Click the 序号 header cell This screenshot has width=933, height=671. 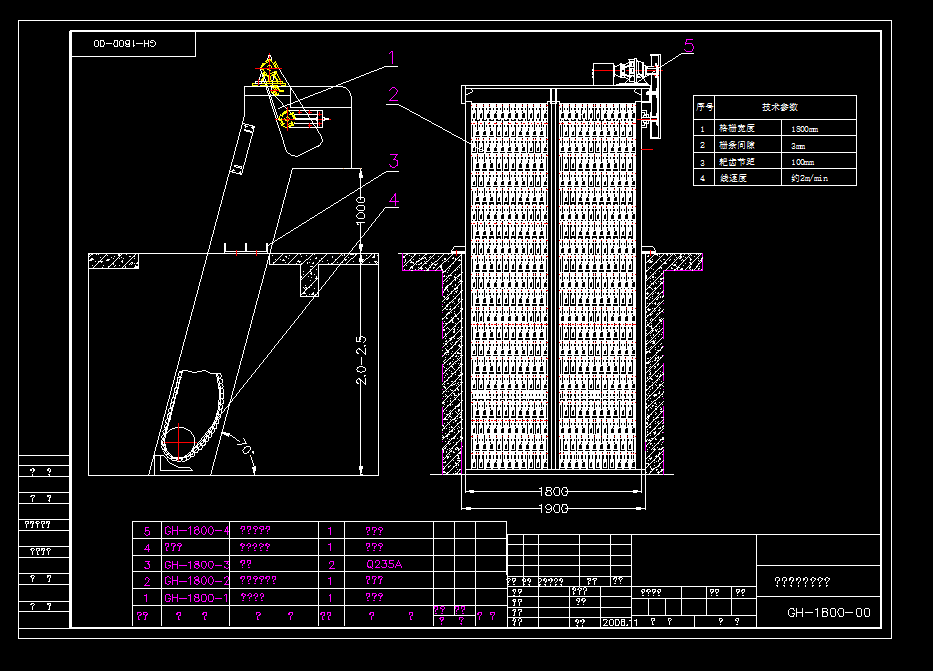pos(705,107)
